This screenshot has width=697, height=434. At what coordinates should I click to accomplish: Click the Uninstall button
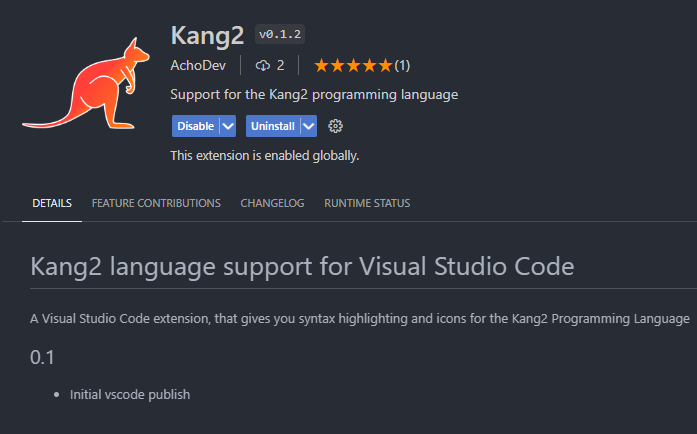coord(273,126)
